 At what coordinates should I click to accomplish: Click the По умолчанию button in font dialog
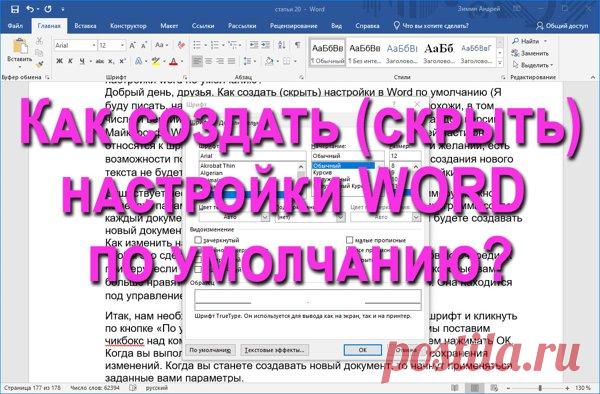[210, 350]
